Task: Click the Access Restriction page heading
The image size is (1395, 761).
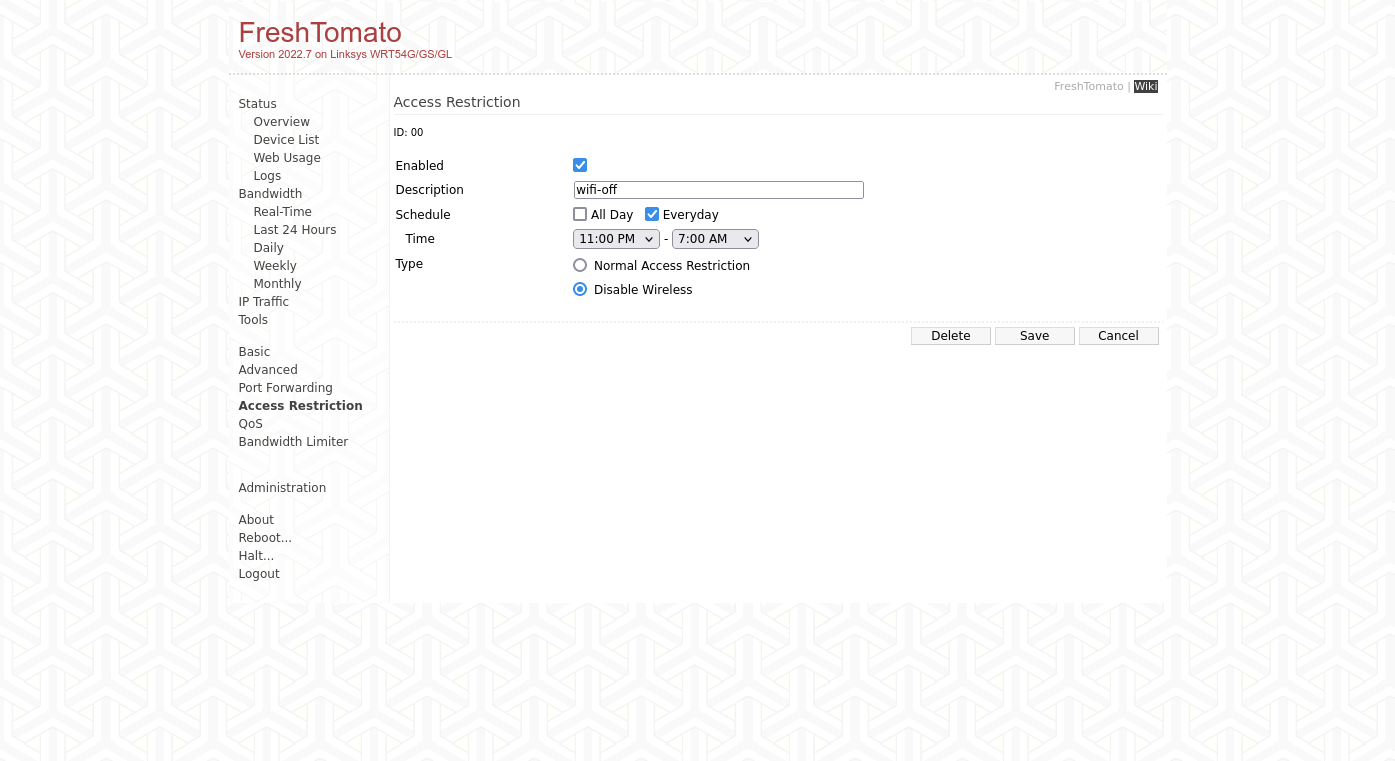Action: coord(457,102)
